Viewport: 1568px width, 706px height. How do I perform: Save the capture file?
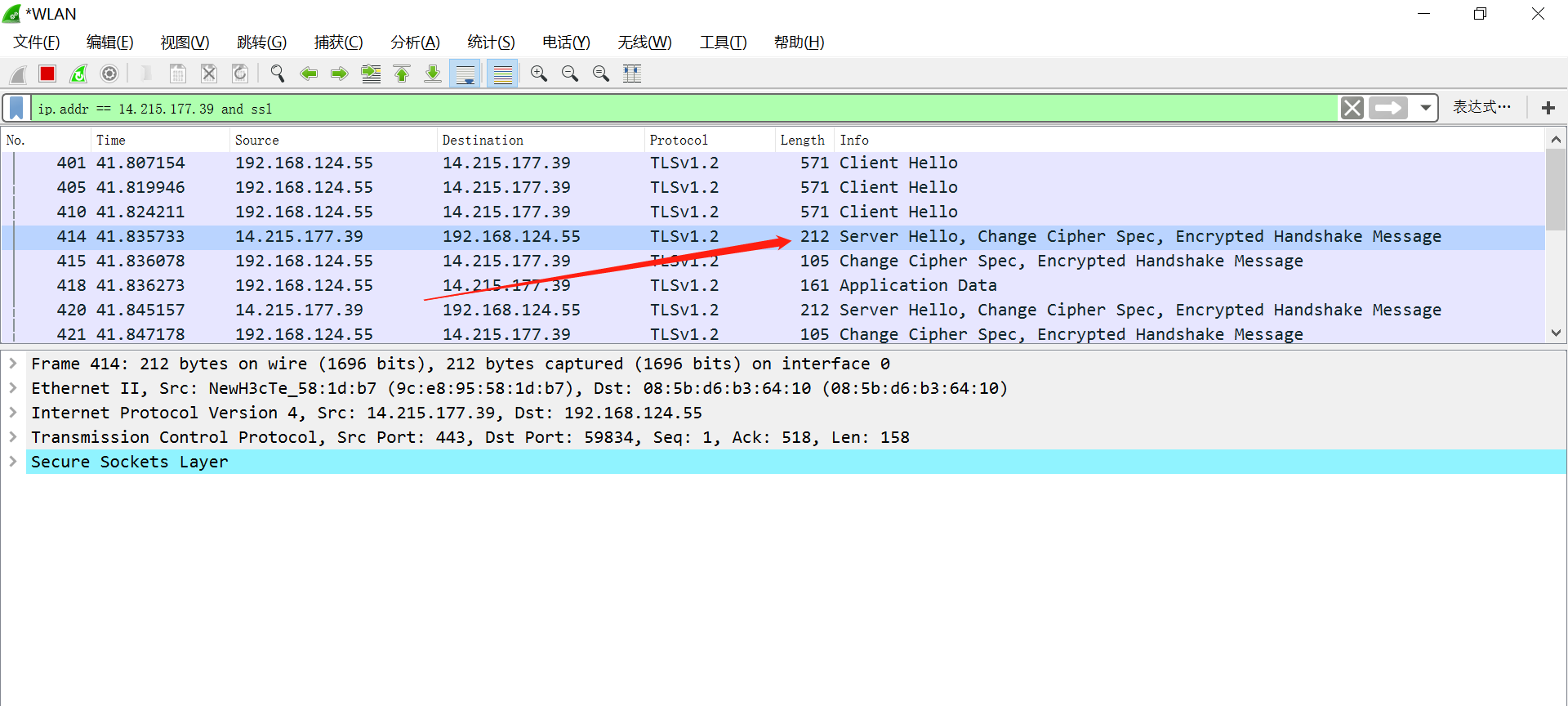(x=177, y=74)
